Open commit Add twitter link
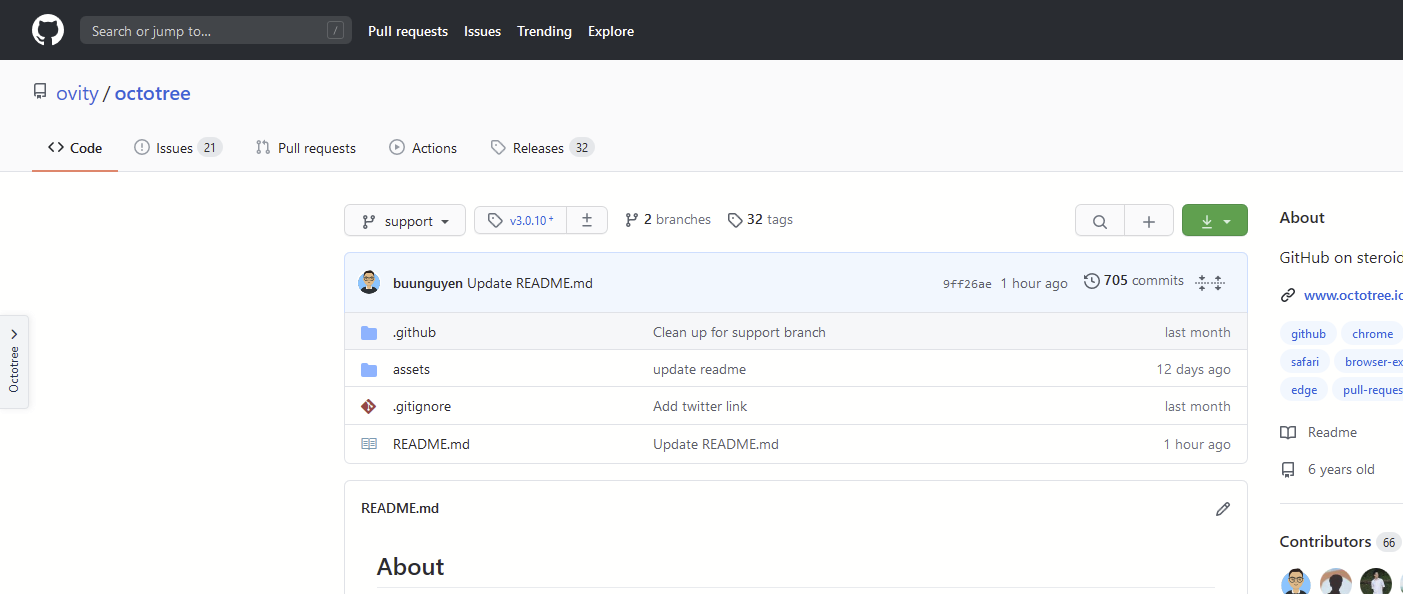Image resolution: width=1403 pixels, height=594 pixels. click(x=700, y=406)
